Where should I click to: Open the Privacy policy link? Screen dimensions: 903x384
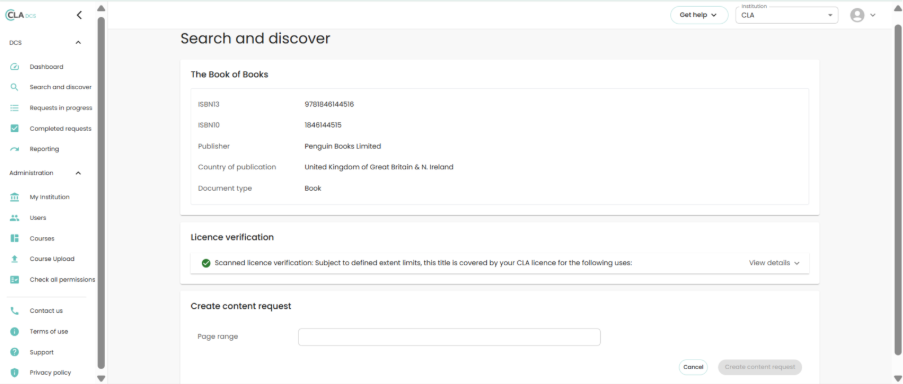(50, 372)
